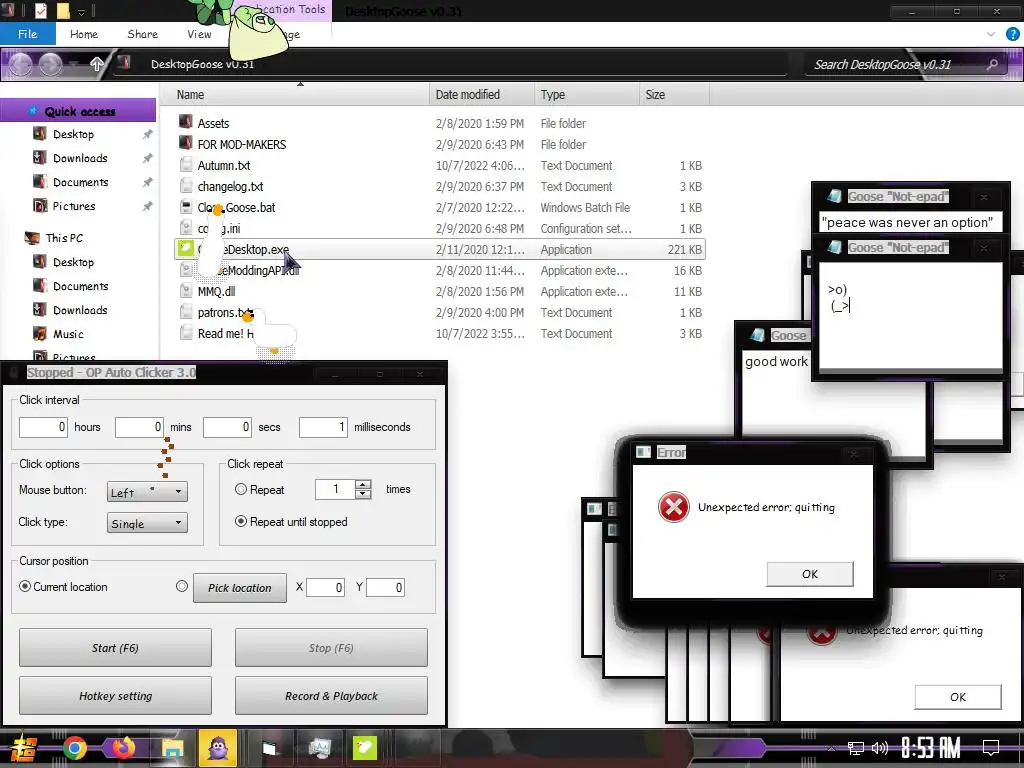Open the volume speaker tray icon

click(880, 748)
